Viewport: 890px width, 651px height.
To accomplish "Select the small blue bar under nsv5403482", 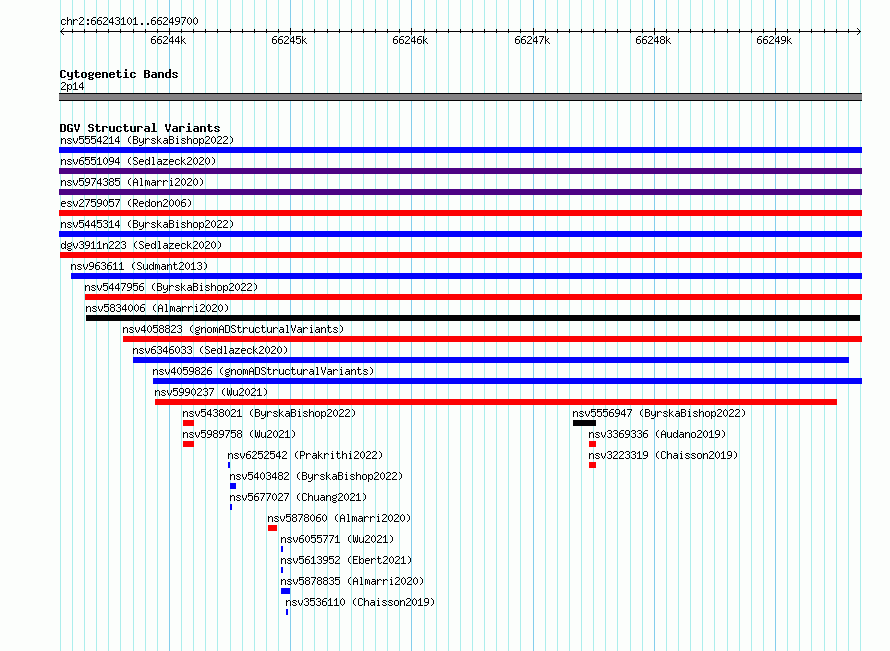I will (x=233, y=486).
